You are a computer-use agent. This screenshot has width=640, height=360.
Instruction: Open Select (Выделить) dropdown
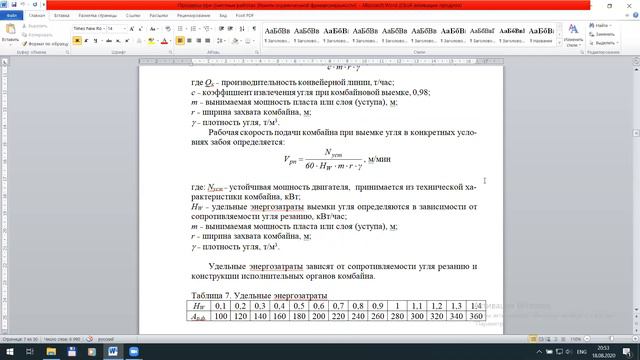(x=604, y=43)
